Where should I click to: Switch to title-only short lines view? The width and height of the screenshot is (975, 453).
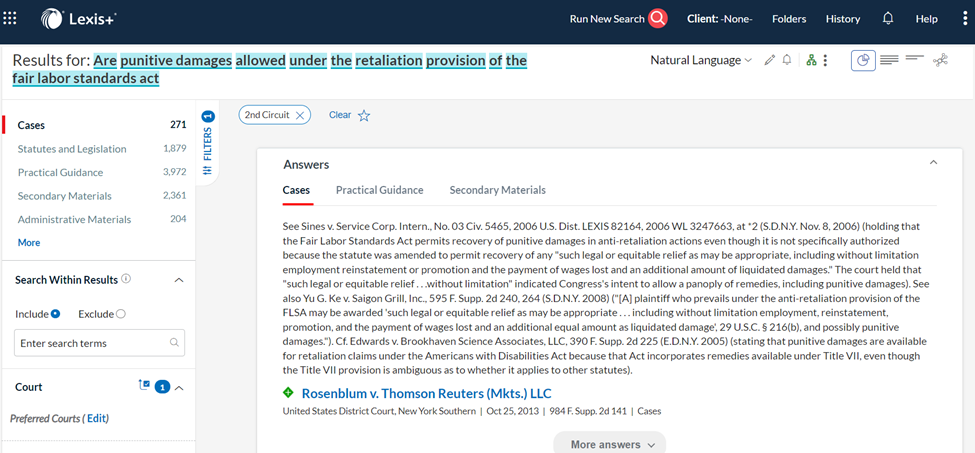point(915,58)
